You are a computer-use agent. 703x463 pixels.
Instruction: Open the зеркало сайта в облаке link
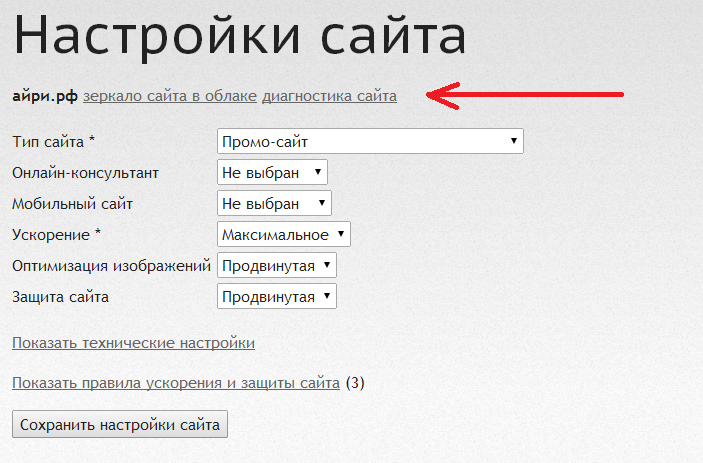(x=170, y=96)
